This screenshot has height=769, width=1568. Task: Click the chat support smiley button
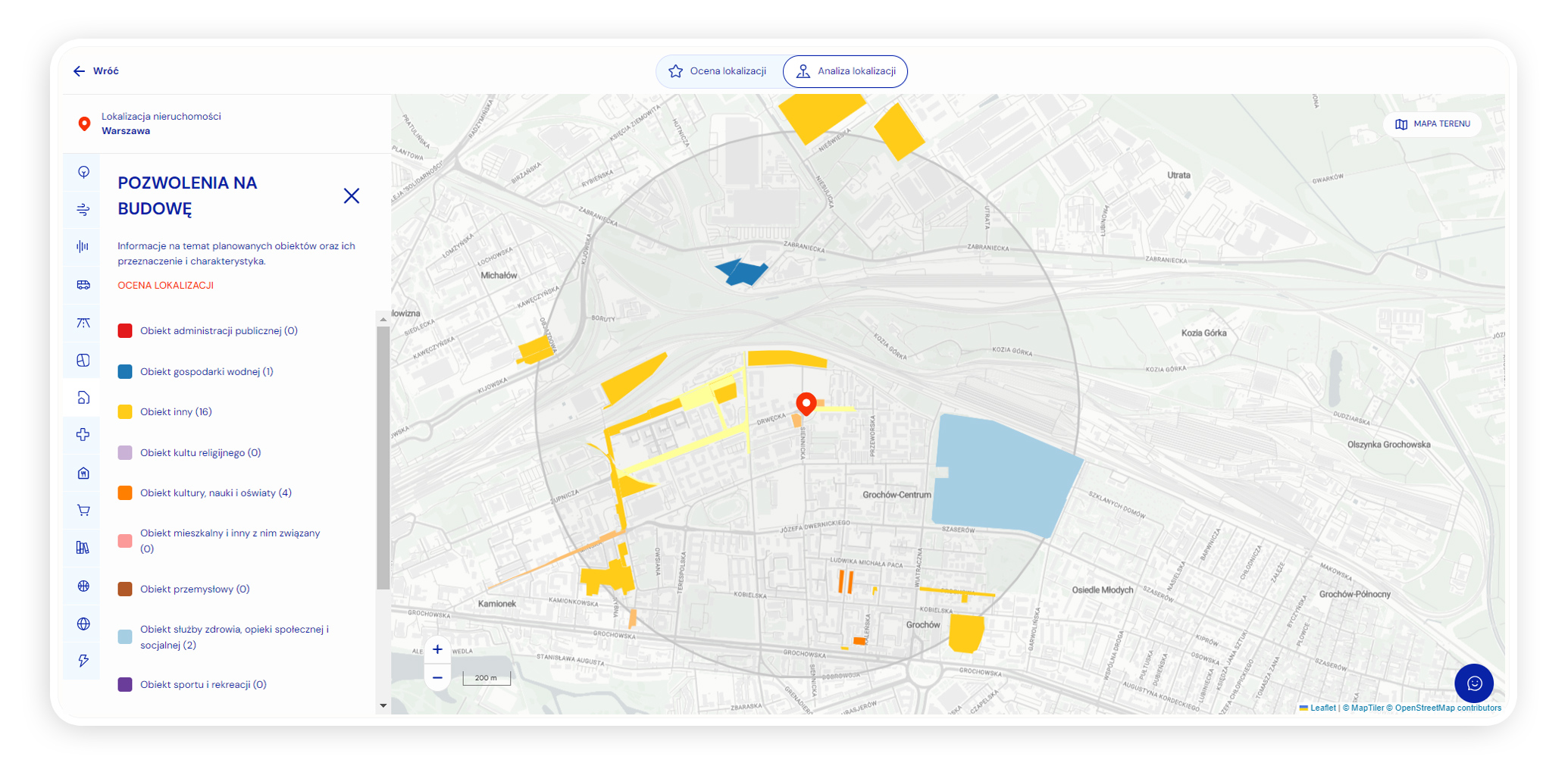pyautogui.click(x=1473, y=683)
